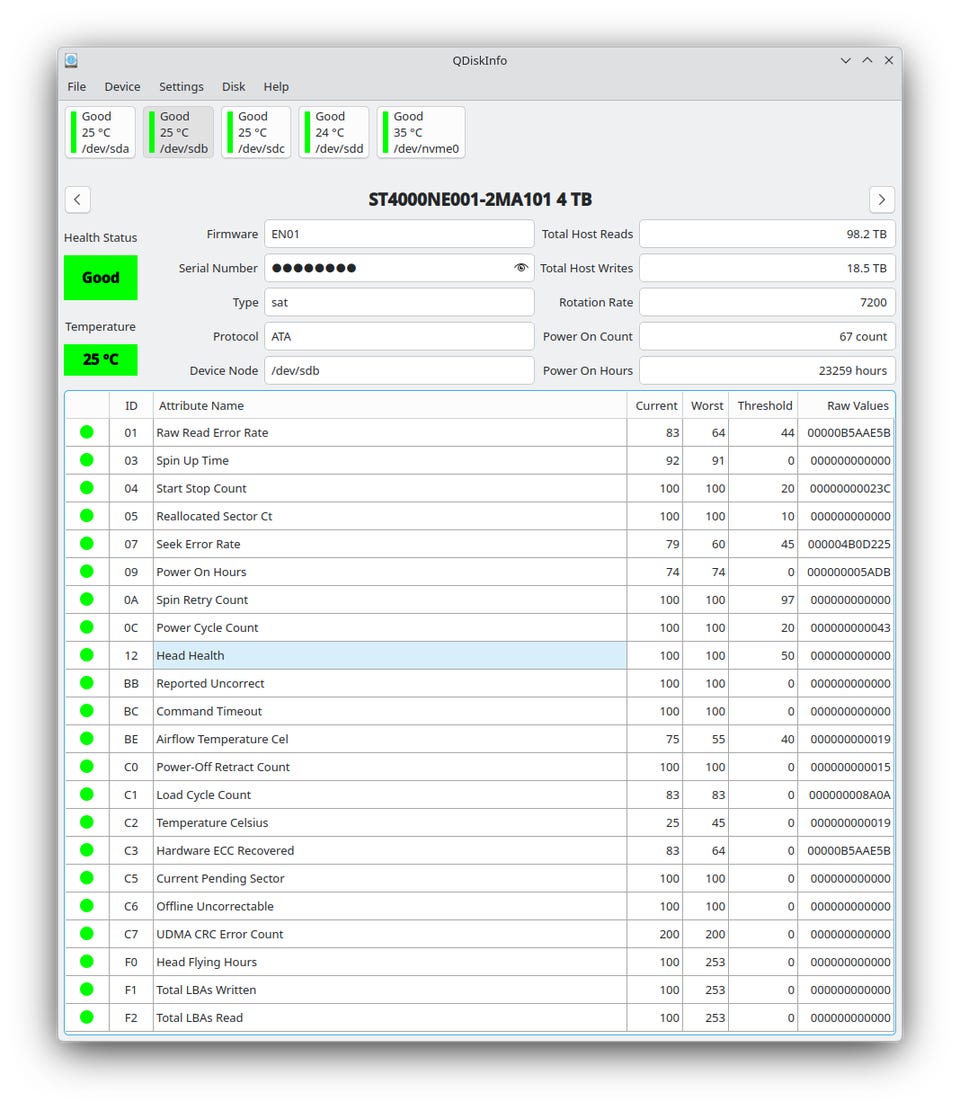Click the drive title ST4000NE001-2MA101 4 TB
The height and width of the screenshot is (1110, 960).
[480, 200]
